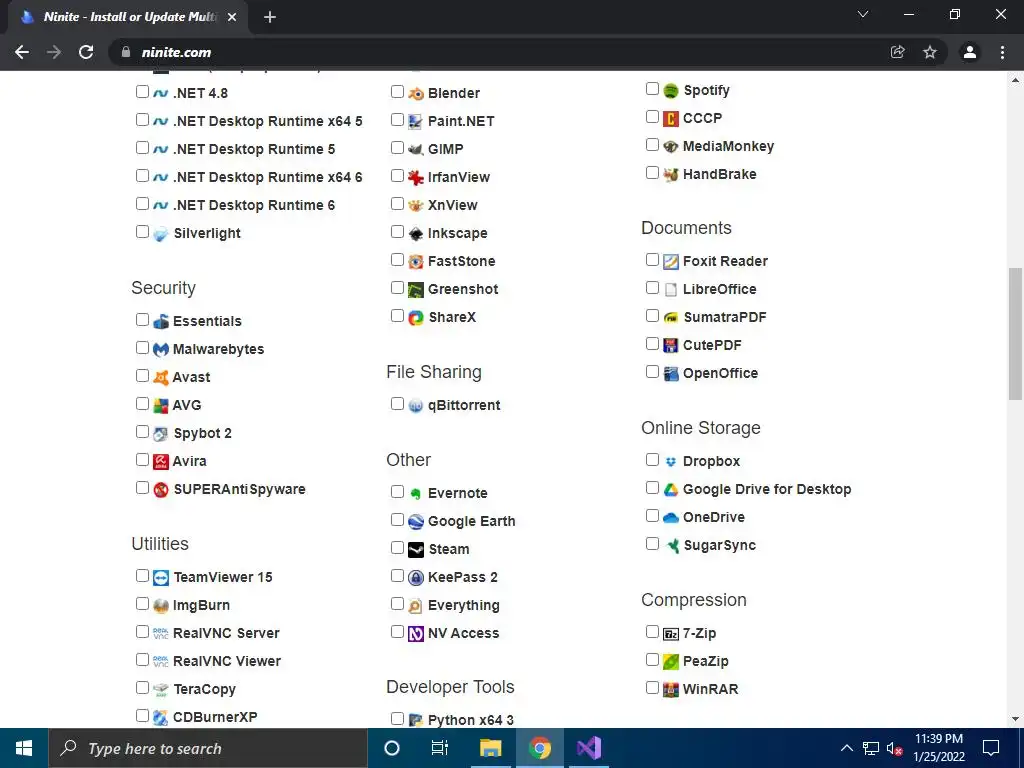Open the Windows Start menu
This screenshot has height=768, width=1024.
click(x=24, y=748)
